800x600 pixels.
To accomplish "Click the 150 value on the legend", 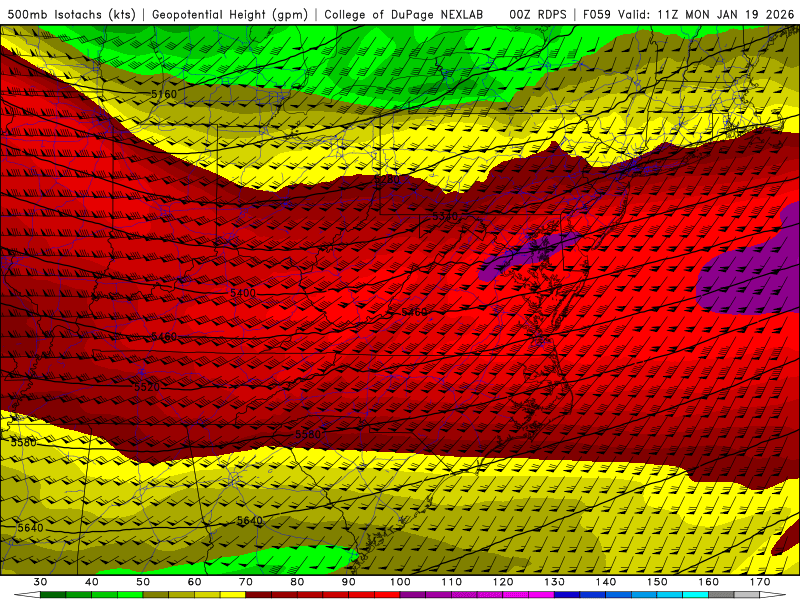I will pyautogui.click(x=657, y=582).
